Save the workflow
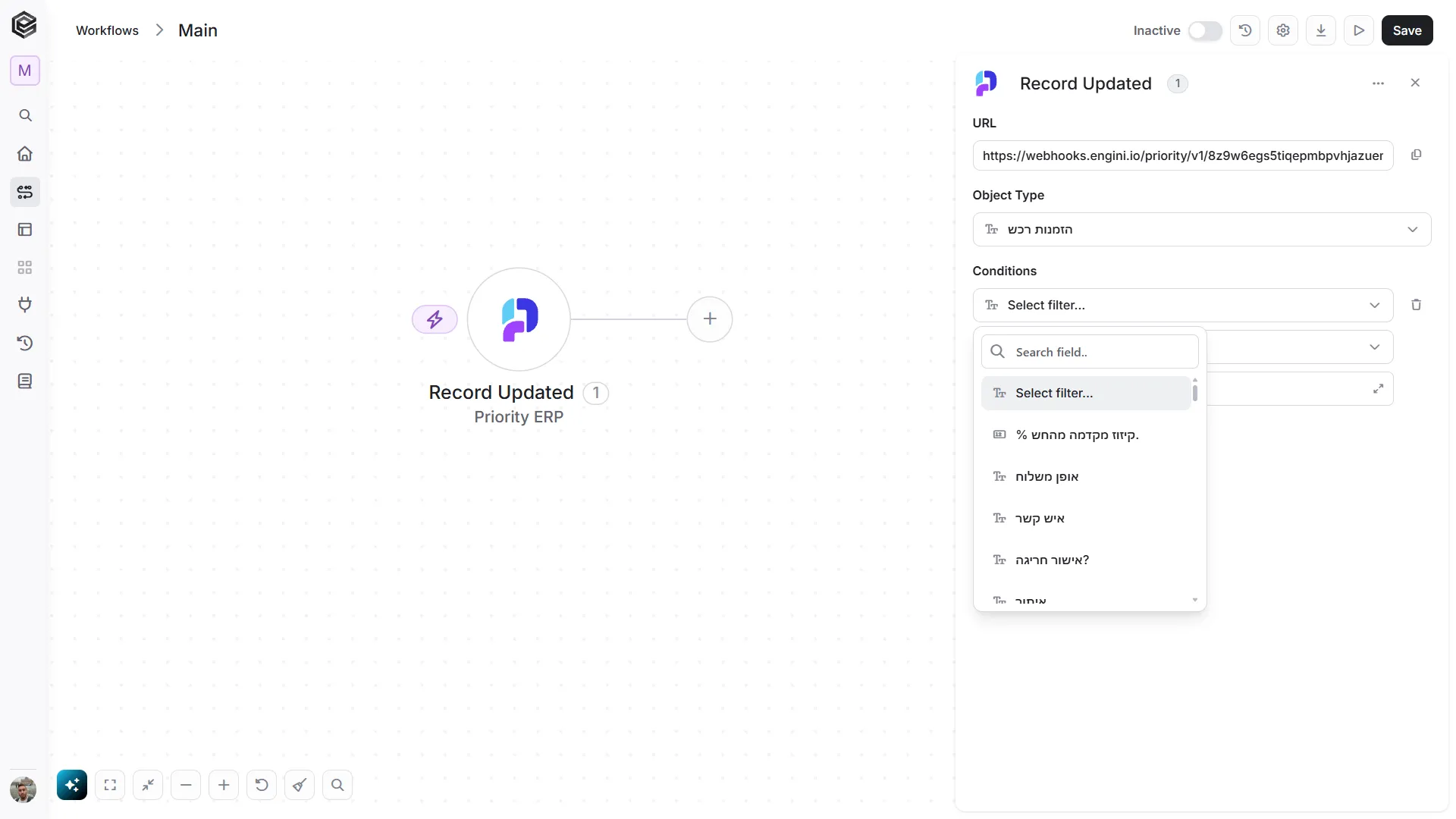This screenshot has height=819, width=1456. point(1407,30)
